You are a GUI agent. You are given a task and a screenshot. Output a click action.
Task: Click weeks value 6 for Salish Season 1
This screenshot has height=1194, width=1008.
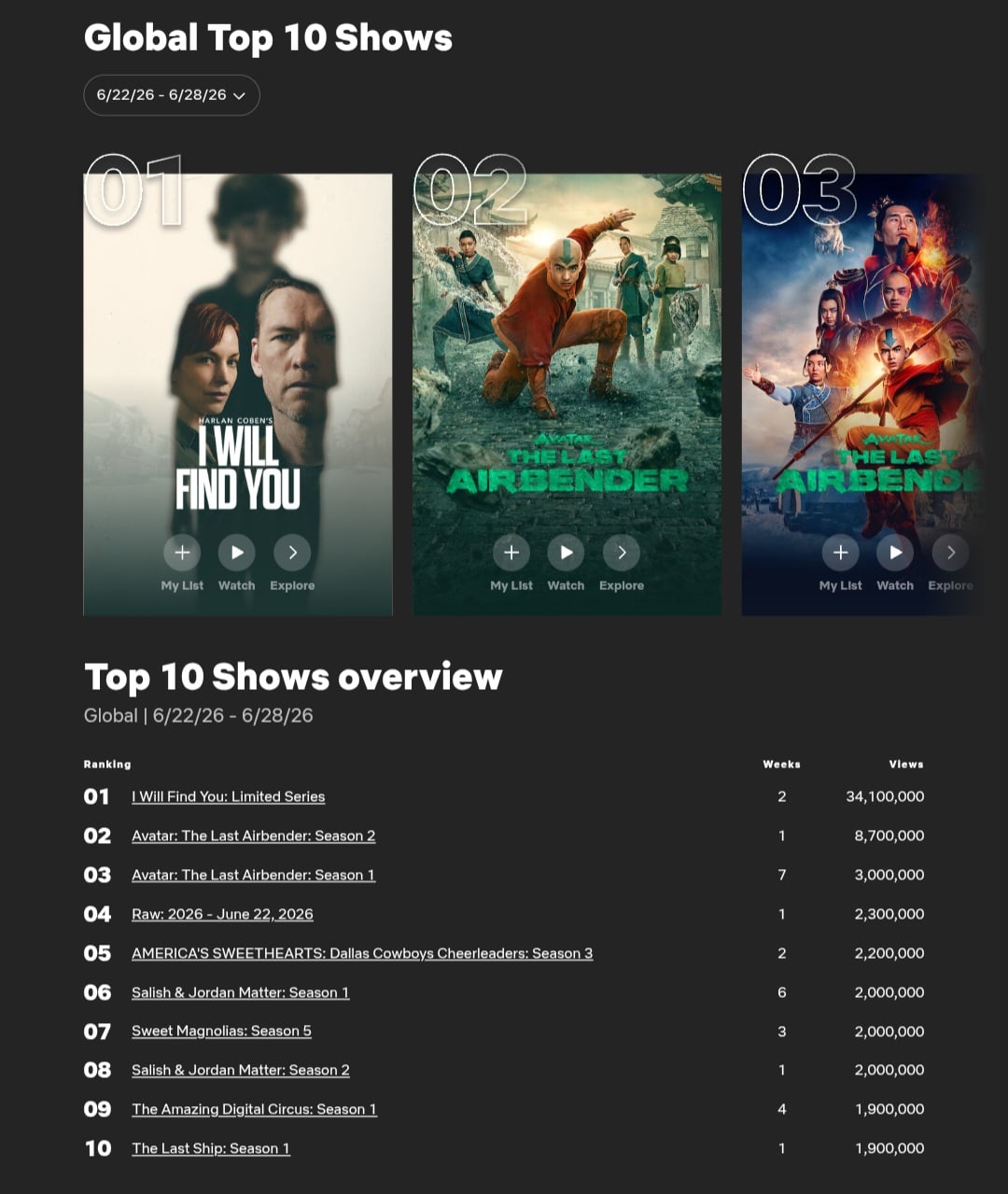click(782, 992)
